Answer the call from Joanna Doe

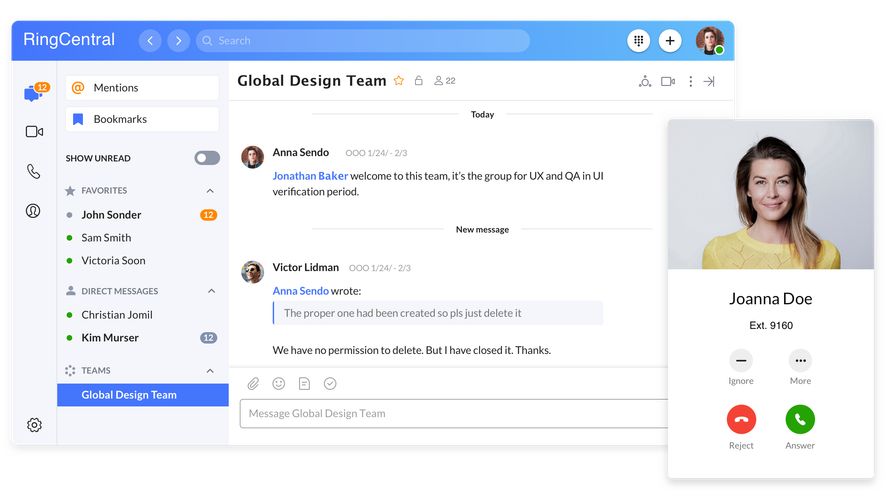click(x=800, y=419)
